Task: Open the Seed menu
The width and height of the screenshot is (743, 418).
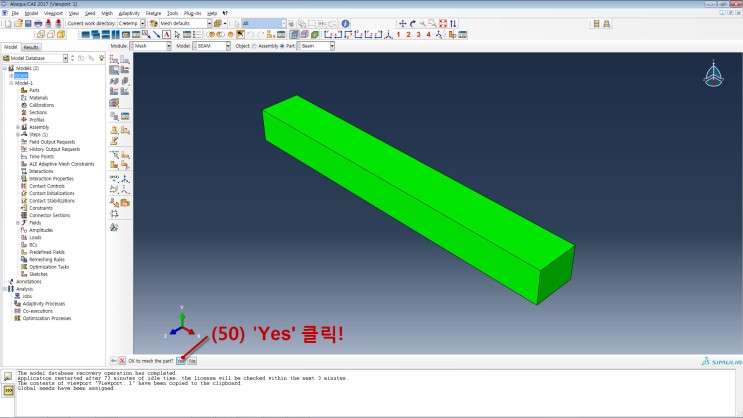Action: click(90, 13)
